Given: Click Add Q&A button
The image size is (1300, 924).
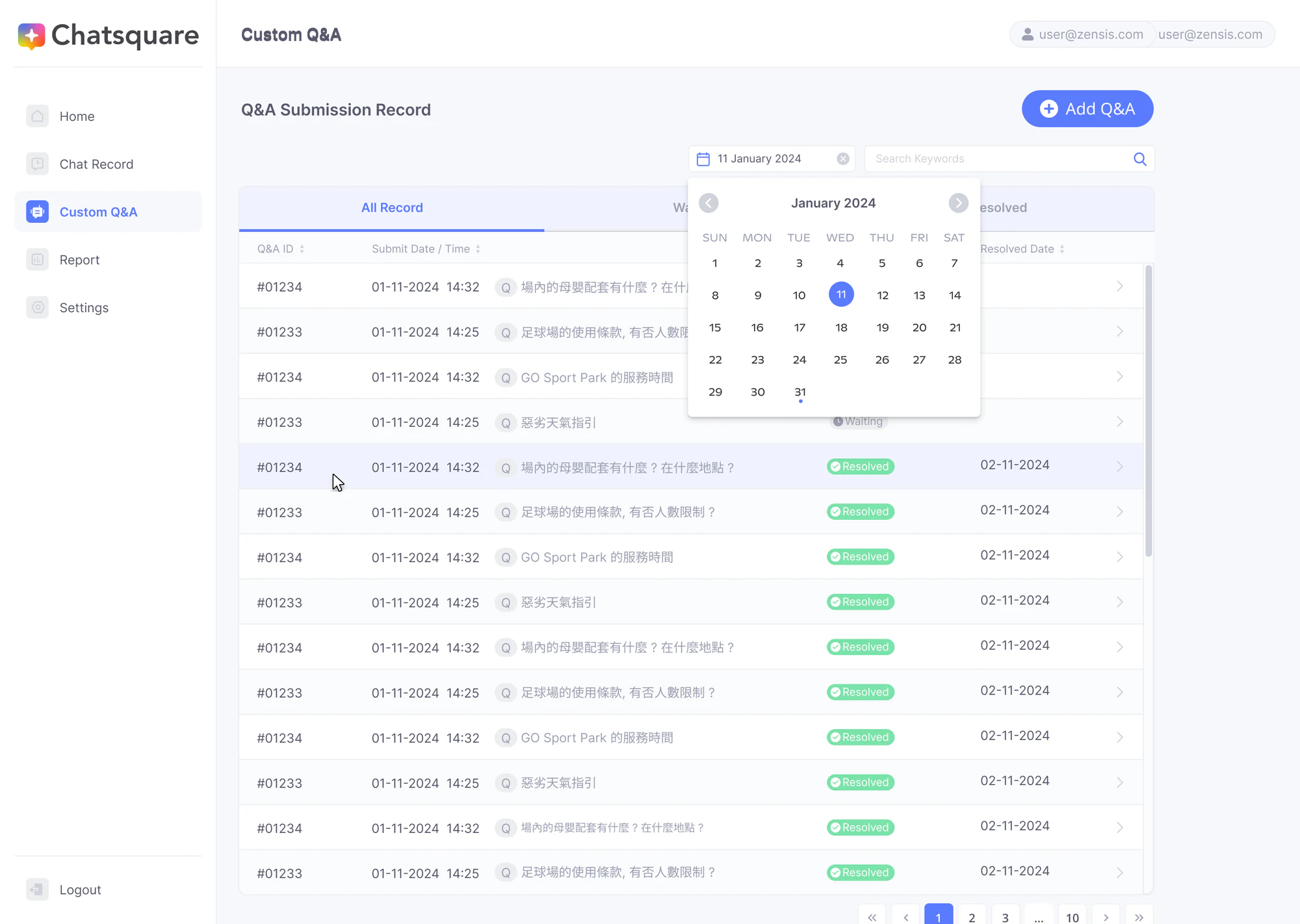Looking at the screenshot, I should 1087,109.
